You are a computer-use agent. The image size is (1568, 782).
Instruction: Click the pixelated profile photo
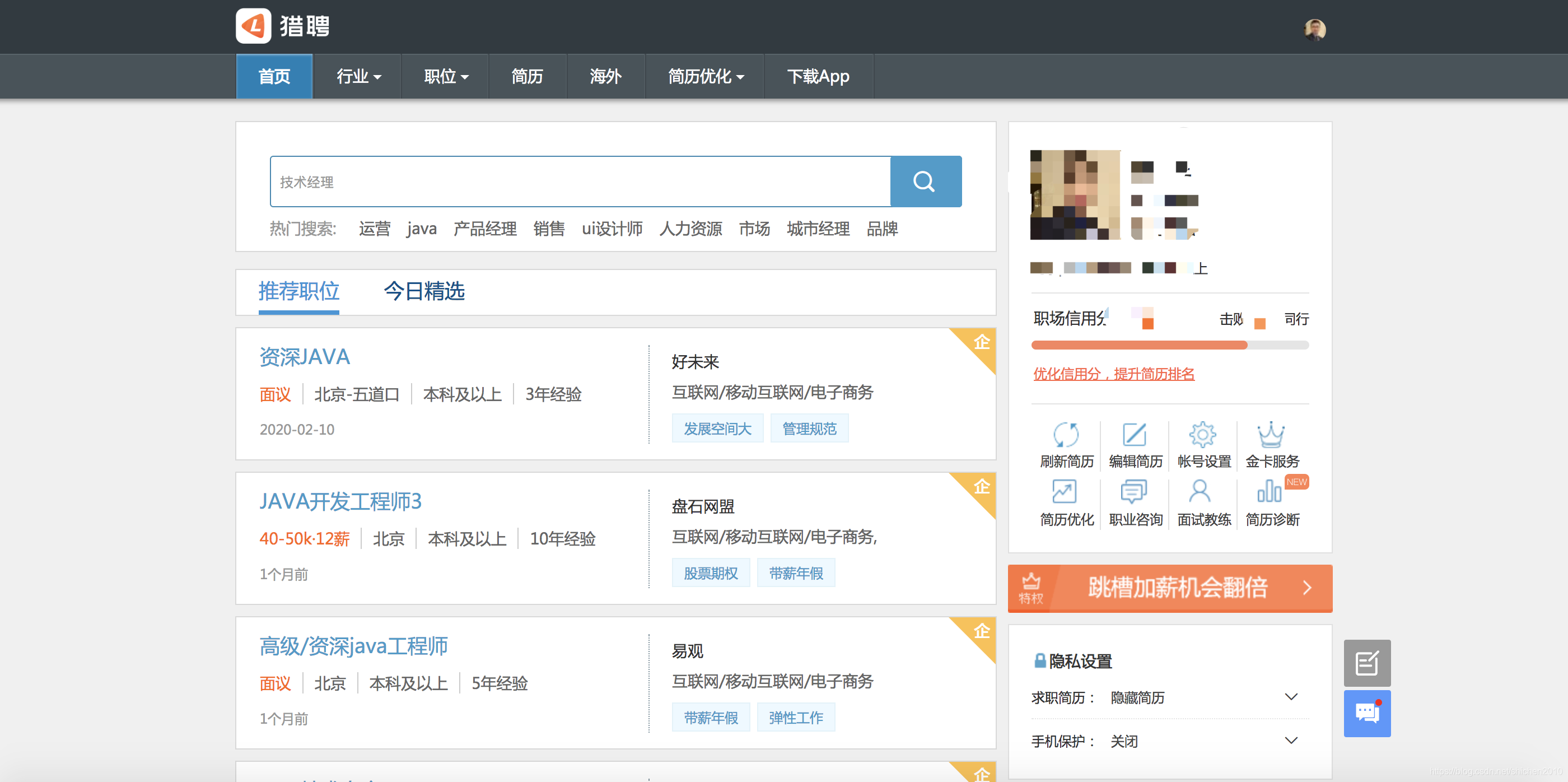tap(1075, 195)
